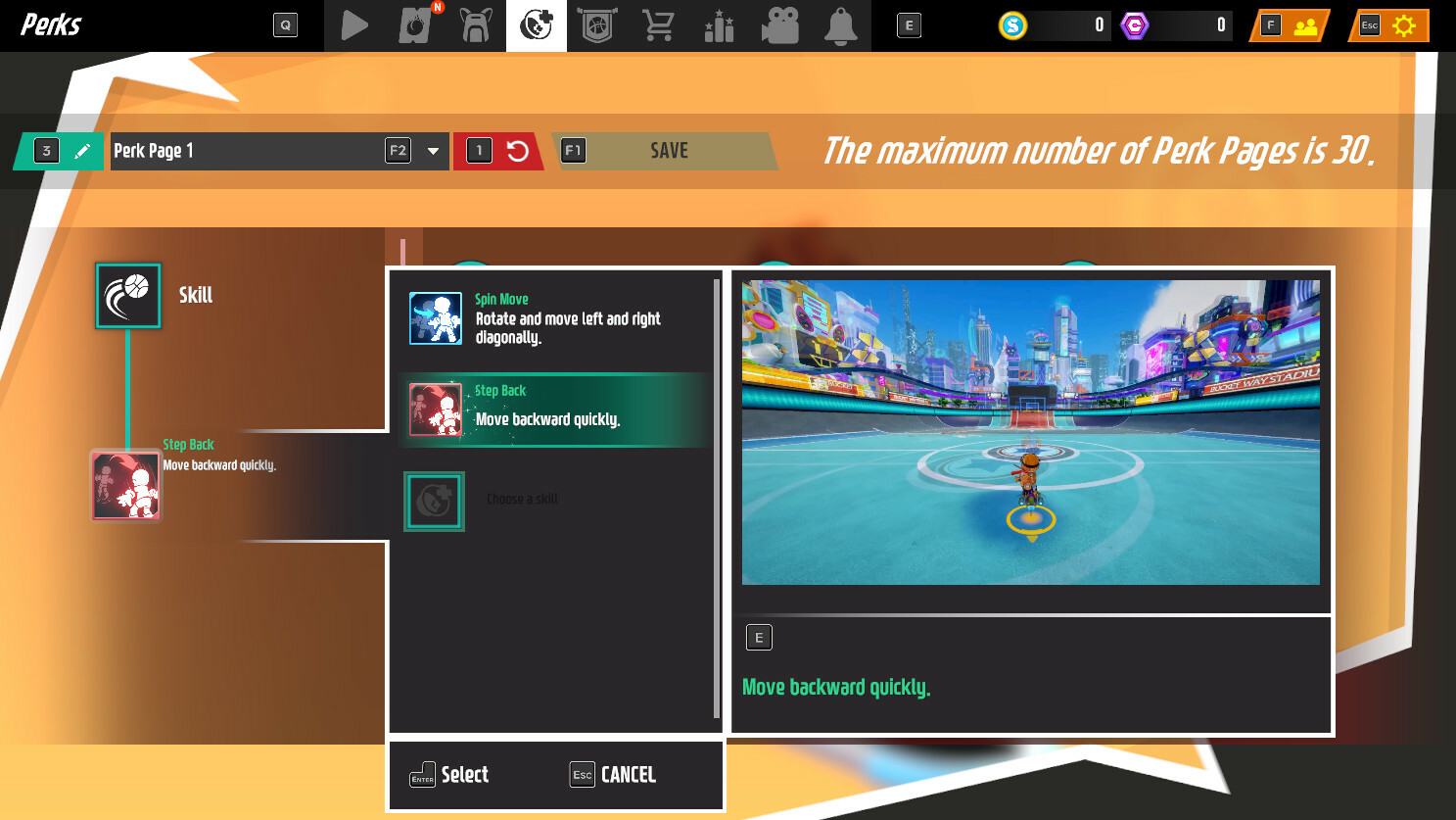The width and height of the screenshot is (1456, 820).
Task: Click the F2 key hint on page dropdown
Action: click(398, 151)
